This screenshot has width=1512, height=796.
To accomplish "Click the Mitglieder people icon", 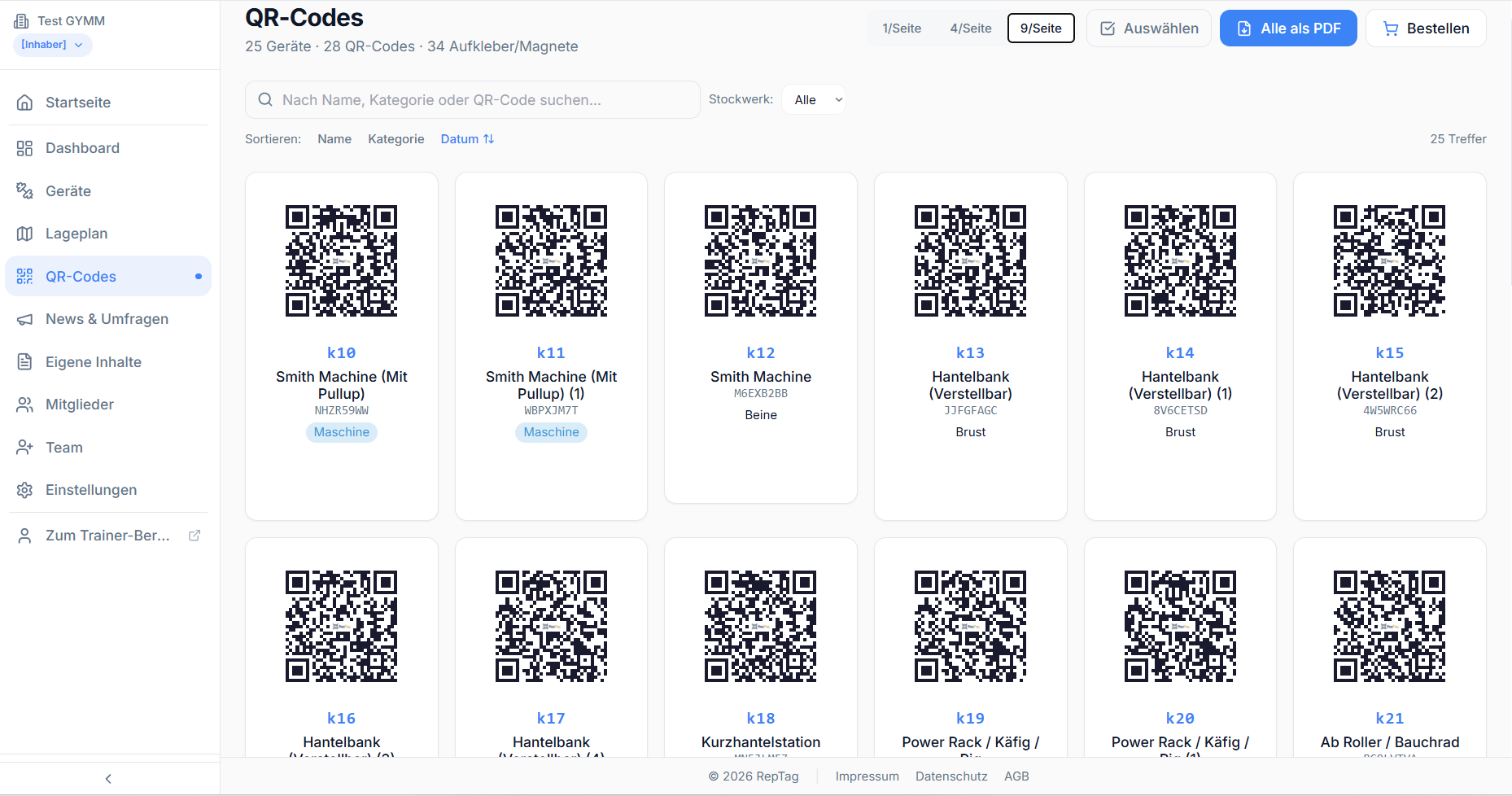I will point(25,405).
